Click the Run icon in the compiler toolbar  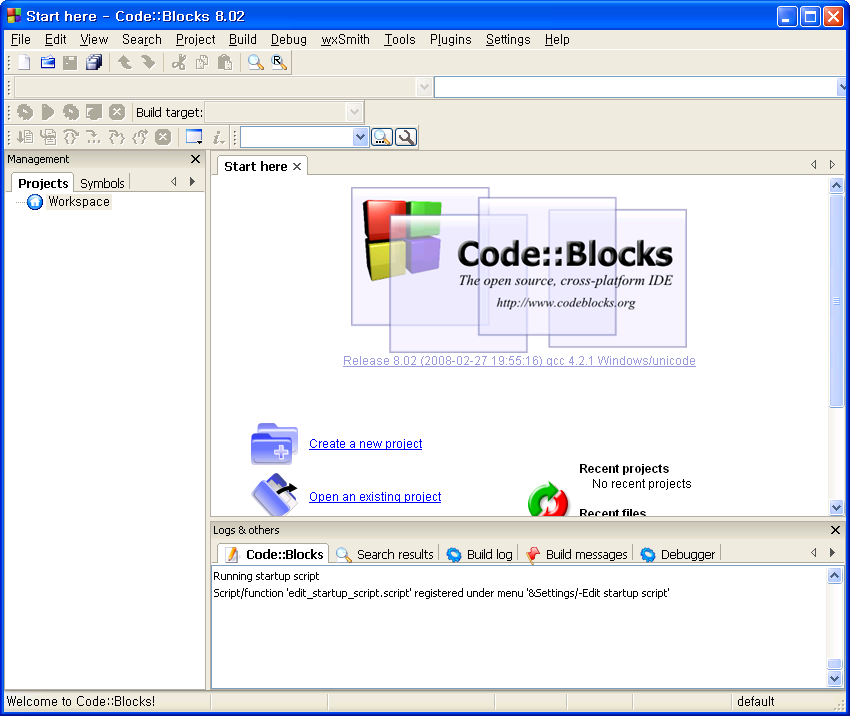pos(47,112)
